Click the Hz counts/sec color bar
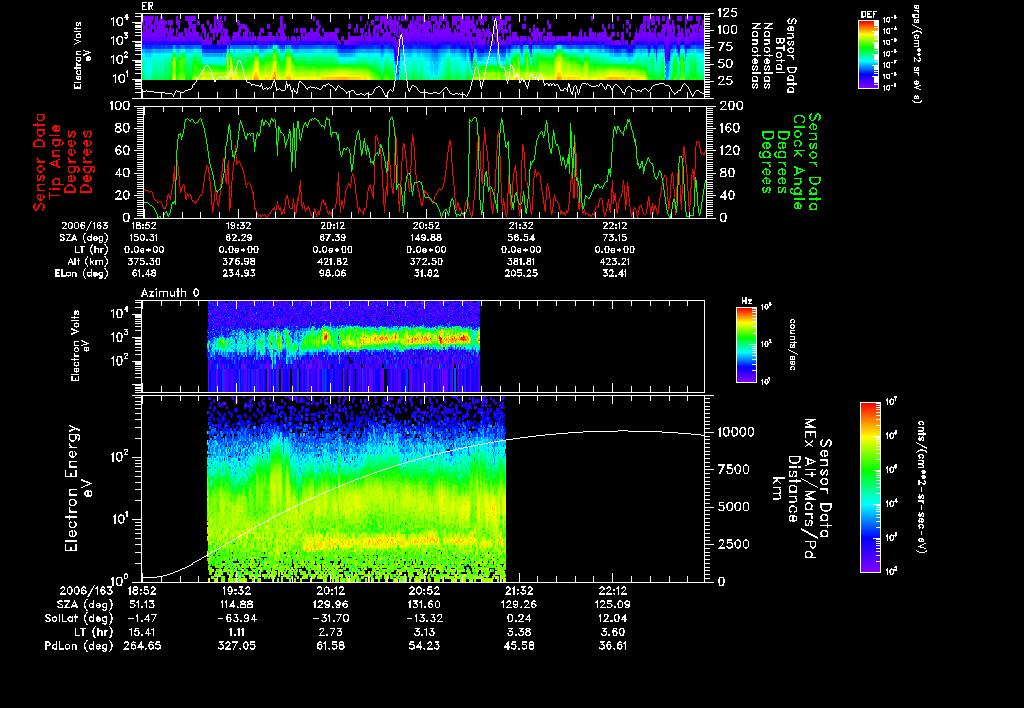Image resolution: width=1024 pixels, height=708 pixels. [746, 344]
